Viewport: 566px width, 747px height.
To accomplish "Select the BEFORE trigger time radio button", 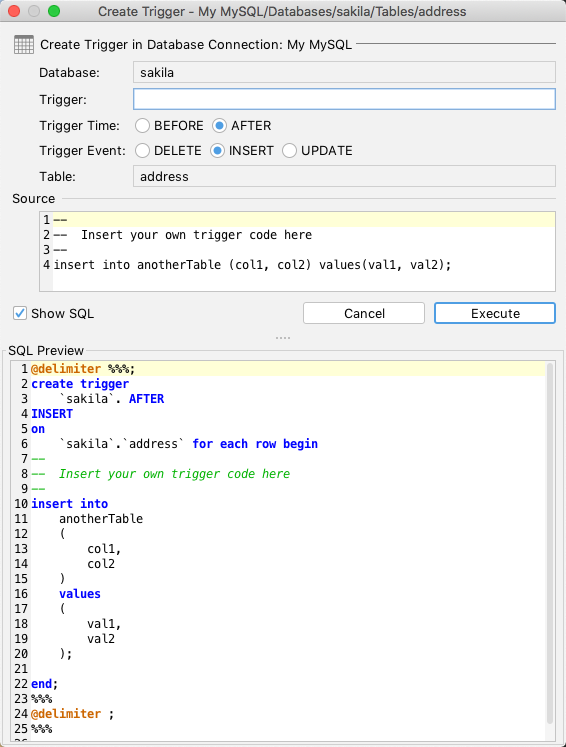I will pos(142,126).
